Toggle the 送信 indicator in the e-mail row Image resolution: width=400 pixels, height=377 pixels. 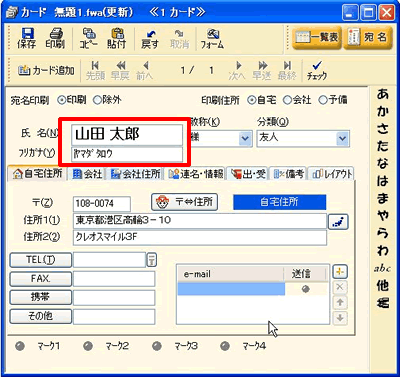(x=306, y=289)
